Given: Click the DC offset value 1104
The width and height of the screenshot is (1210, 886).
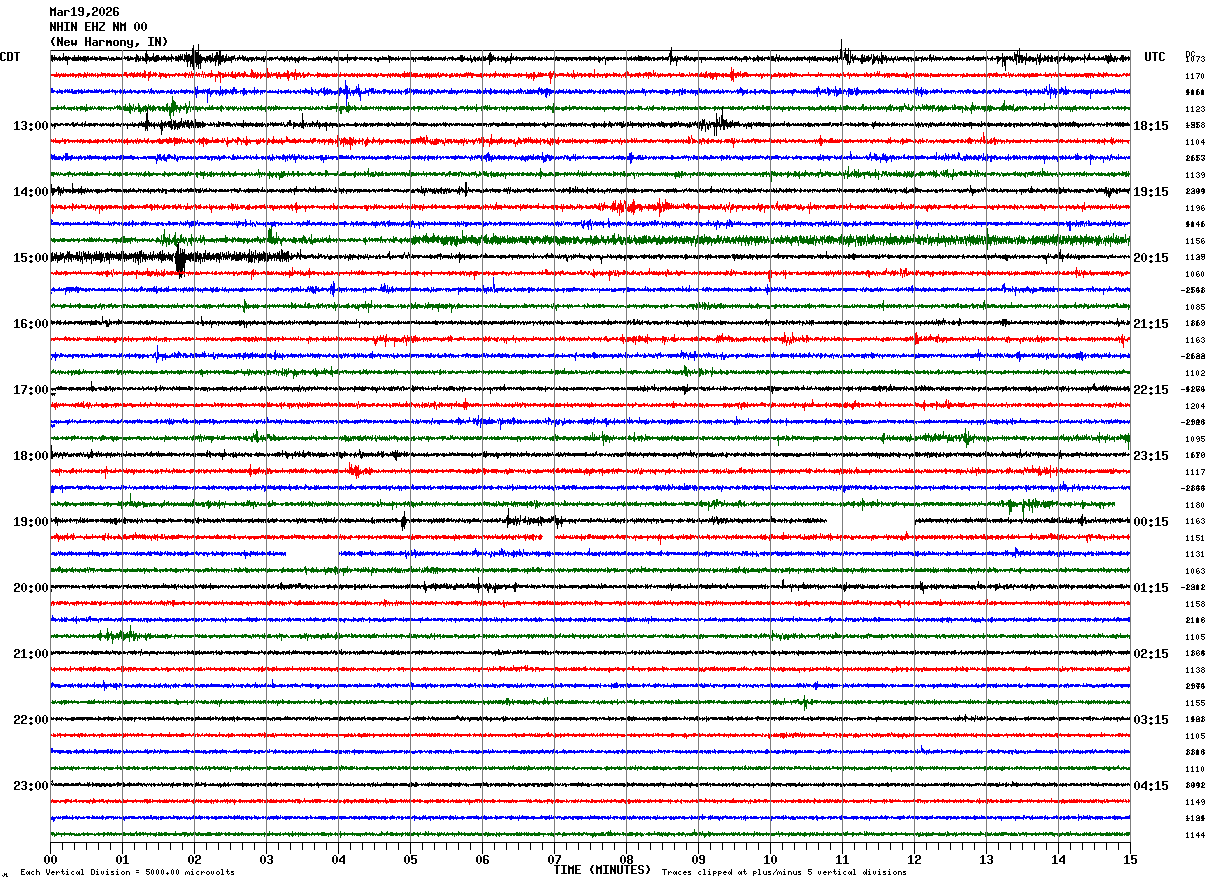Looking at the screenshot, I should 1195,142.
